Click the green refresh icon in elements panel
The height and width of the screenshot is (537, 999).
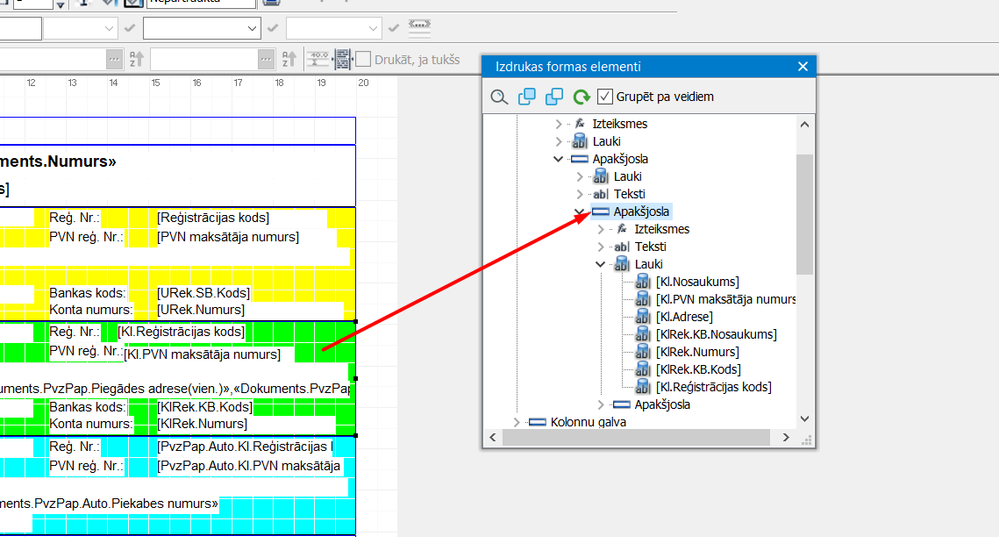[x=581, y=97]
